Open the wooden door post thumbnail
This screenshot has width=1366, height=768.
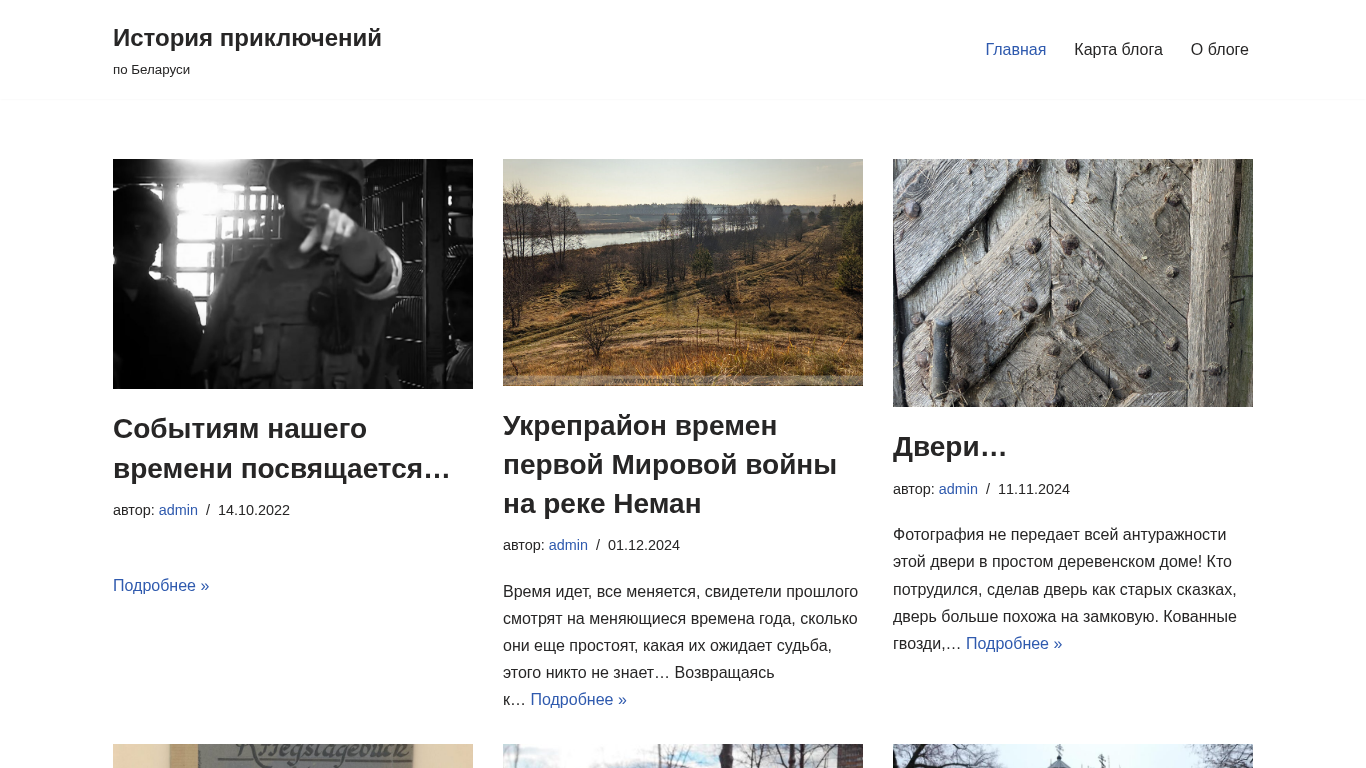point(1073,283)
